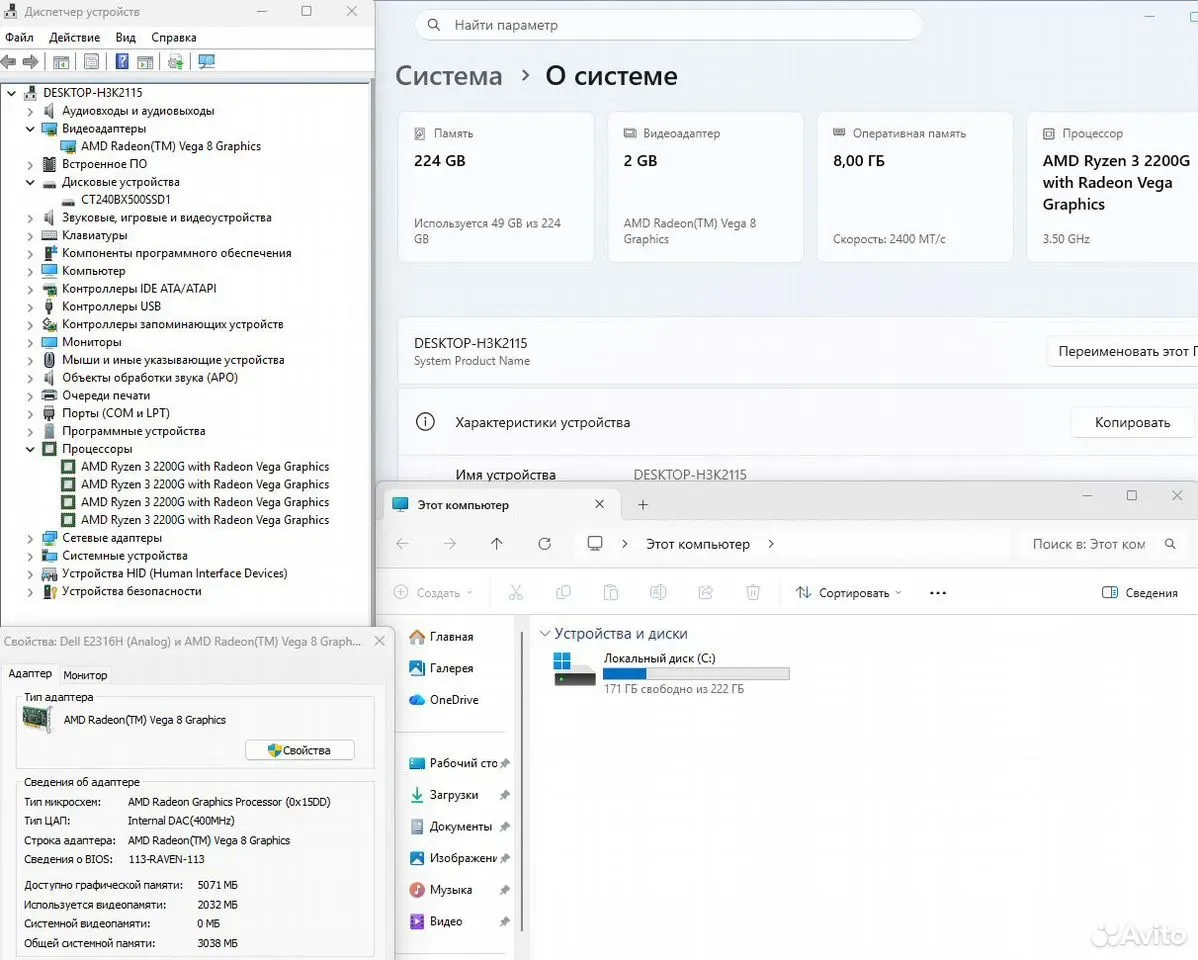This screenshot has width=1198, height=960.
Task: Click the chevron after Этот компьютер in address bar
Action: coord(770,544)
